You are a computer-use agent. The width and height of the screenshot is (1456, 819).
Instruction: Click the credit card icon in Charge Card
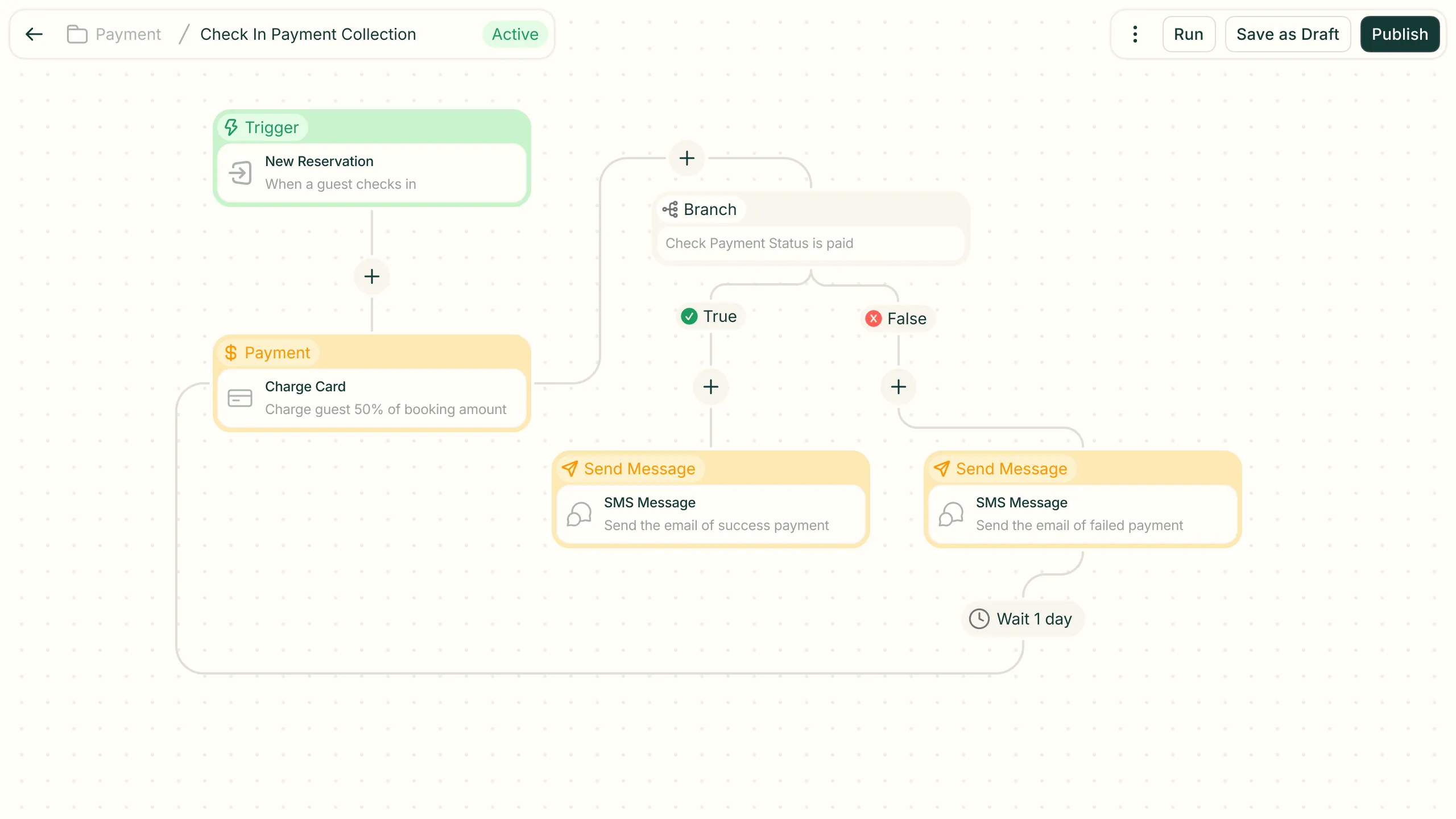tap(239, 398)
